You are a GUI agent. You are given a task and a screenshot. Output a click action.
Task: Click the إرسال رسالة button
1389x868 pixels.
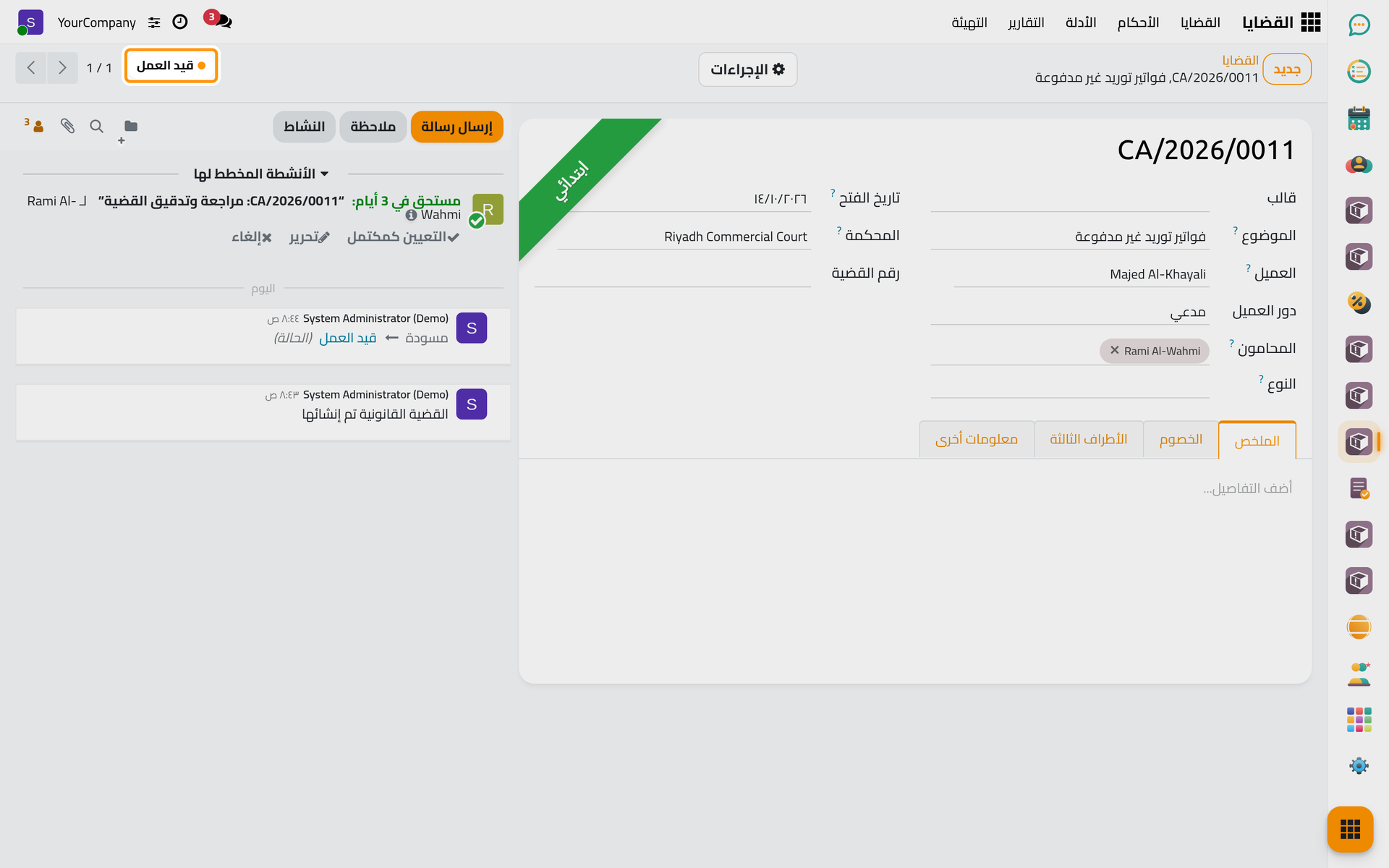456,127
